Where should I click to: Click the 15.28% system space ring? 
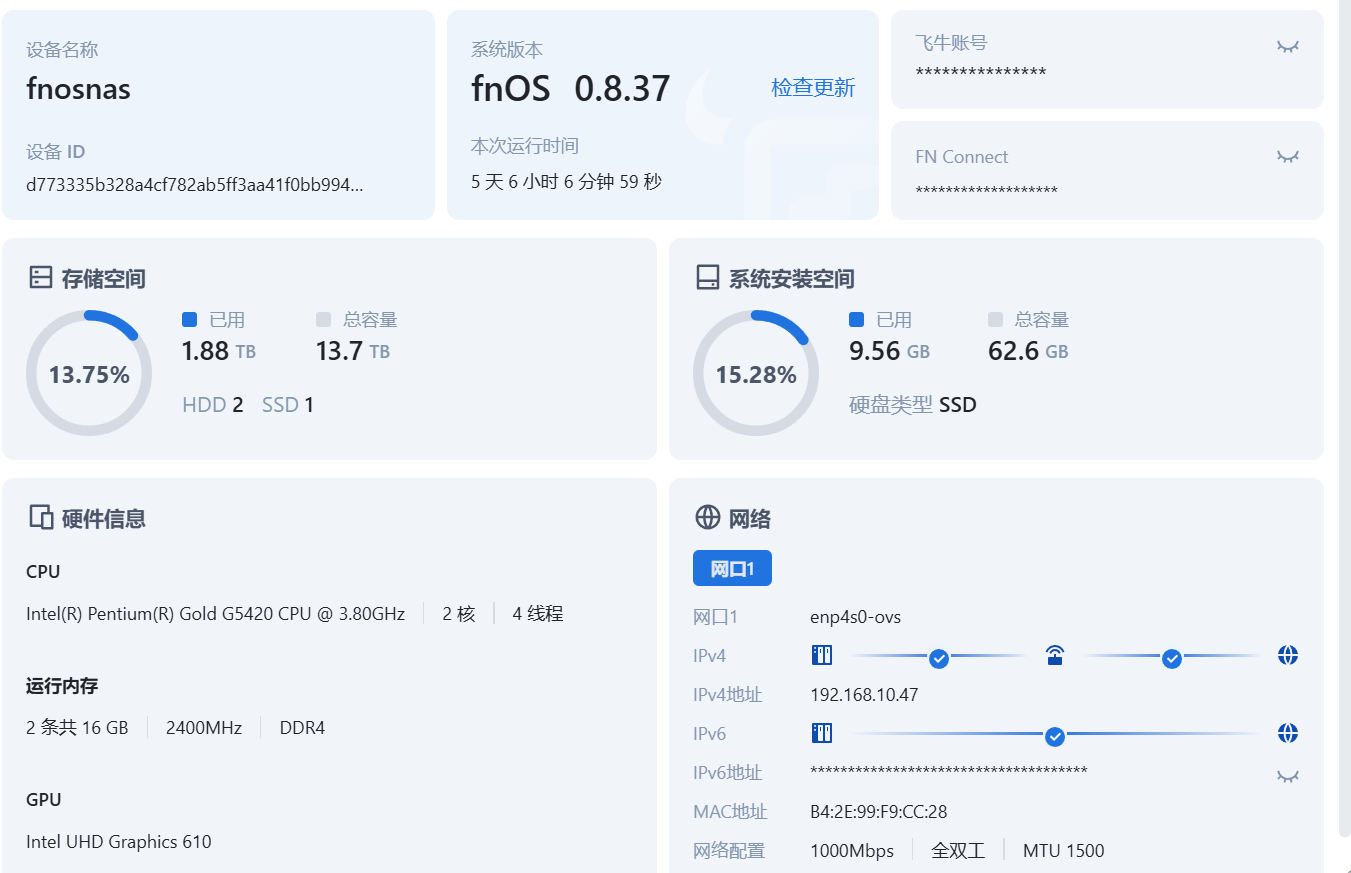(x=755, y=374)
